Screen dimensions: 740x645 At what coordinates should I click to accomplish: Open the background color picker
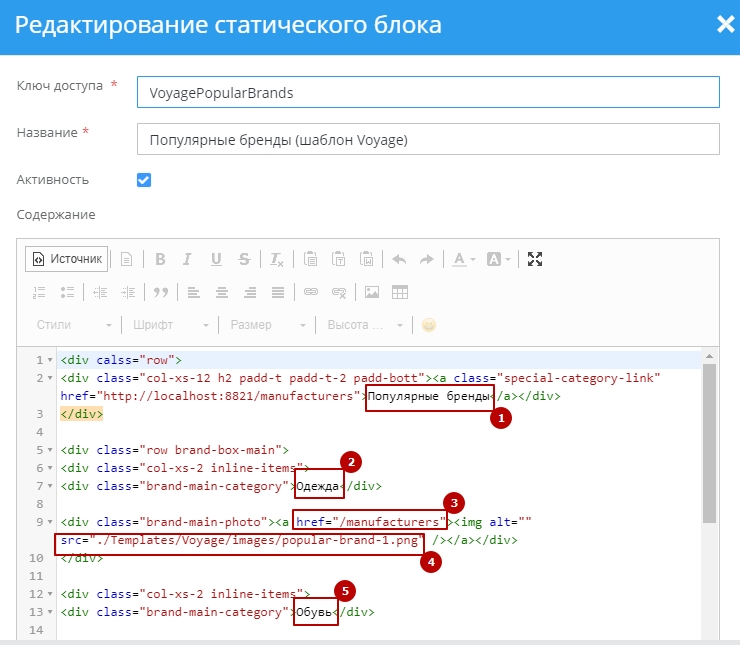click(x=497, y=259)
